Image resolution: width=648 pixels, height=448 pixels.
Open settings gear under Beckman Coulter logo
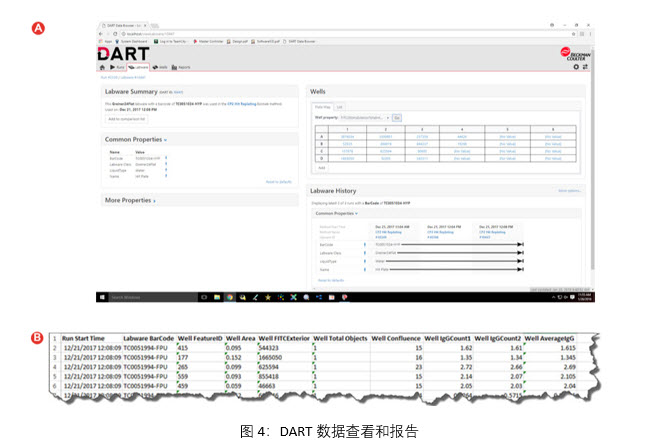576,66
